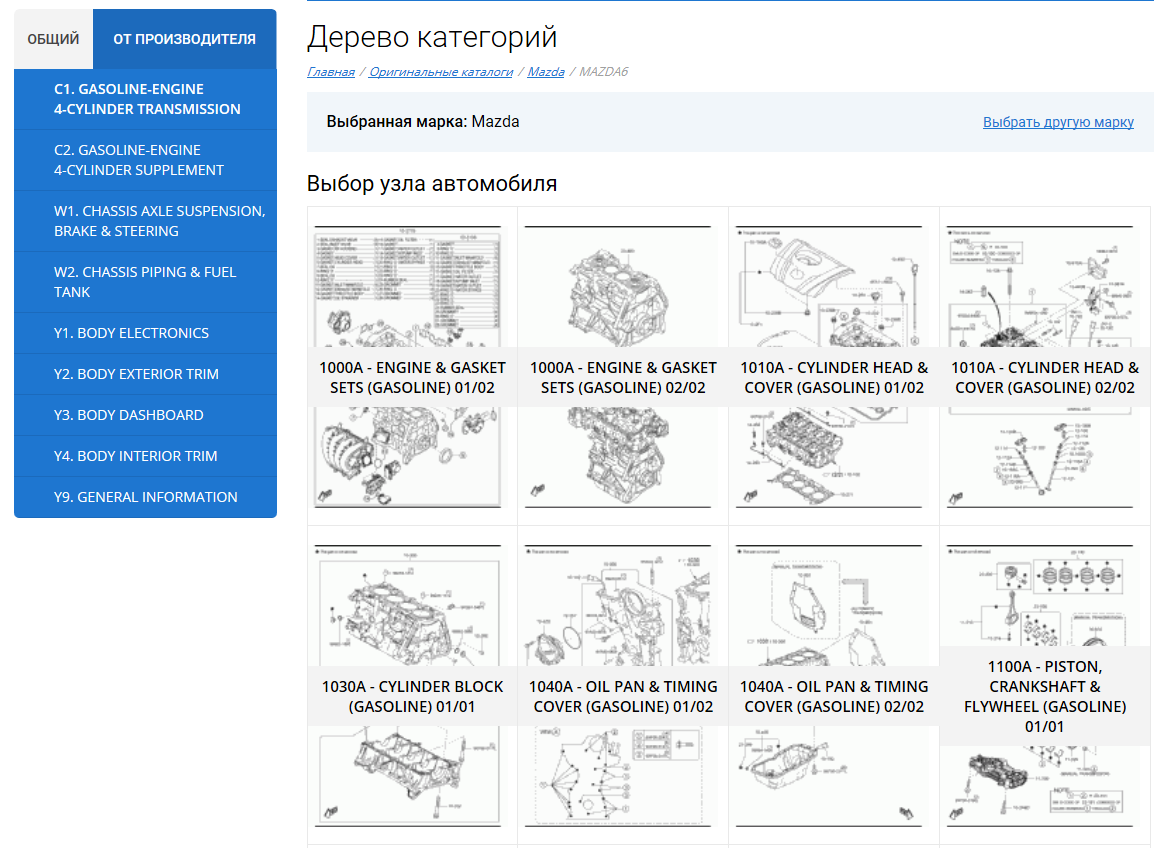This screenshot has height=848, width=1172.
Task: Select Y2. Body Exterior Trim category
Action: click(146, 374)
